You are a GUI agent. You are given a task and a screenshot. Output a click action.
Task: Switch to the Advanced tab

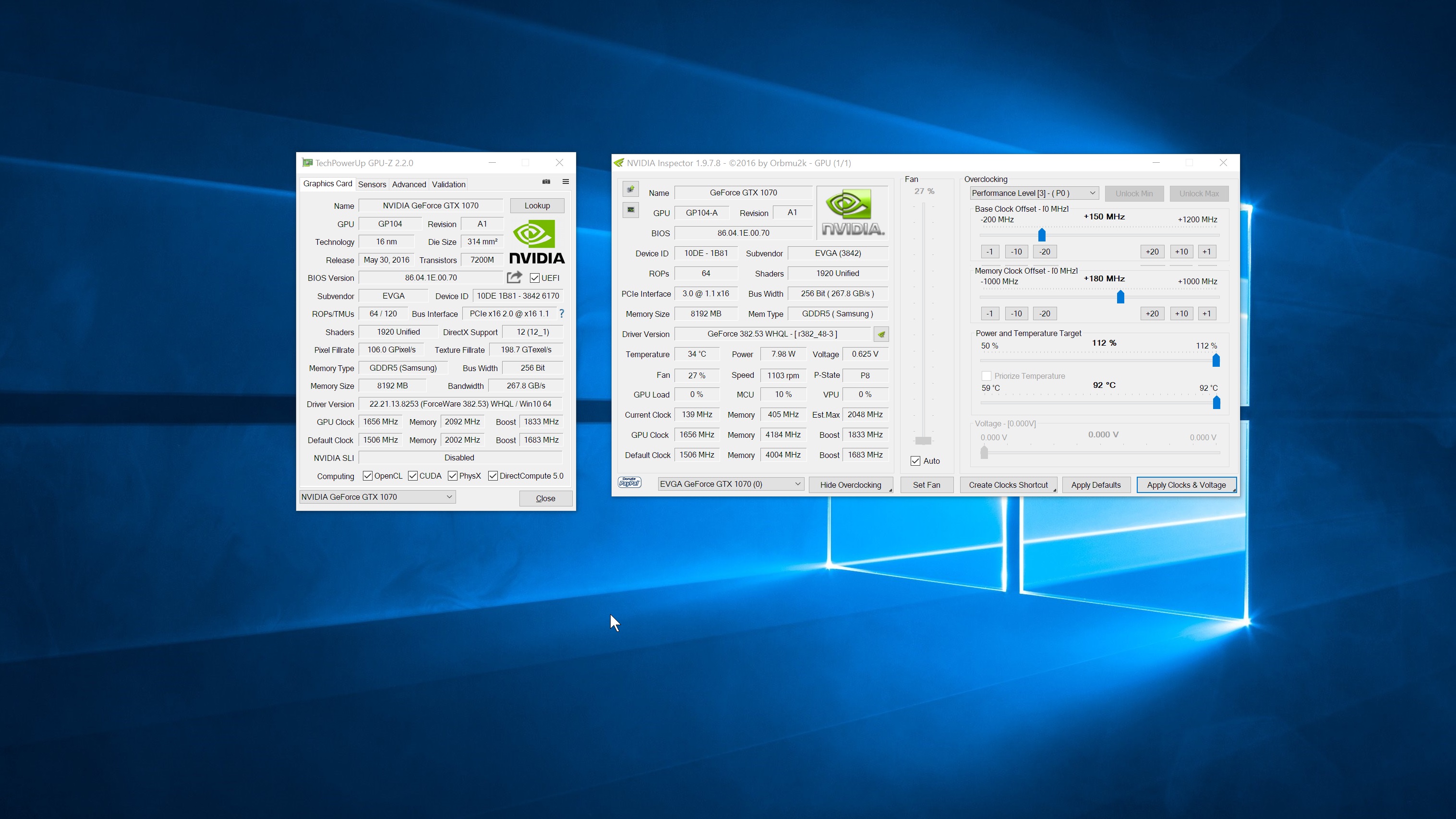[409, 184]
